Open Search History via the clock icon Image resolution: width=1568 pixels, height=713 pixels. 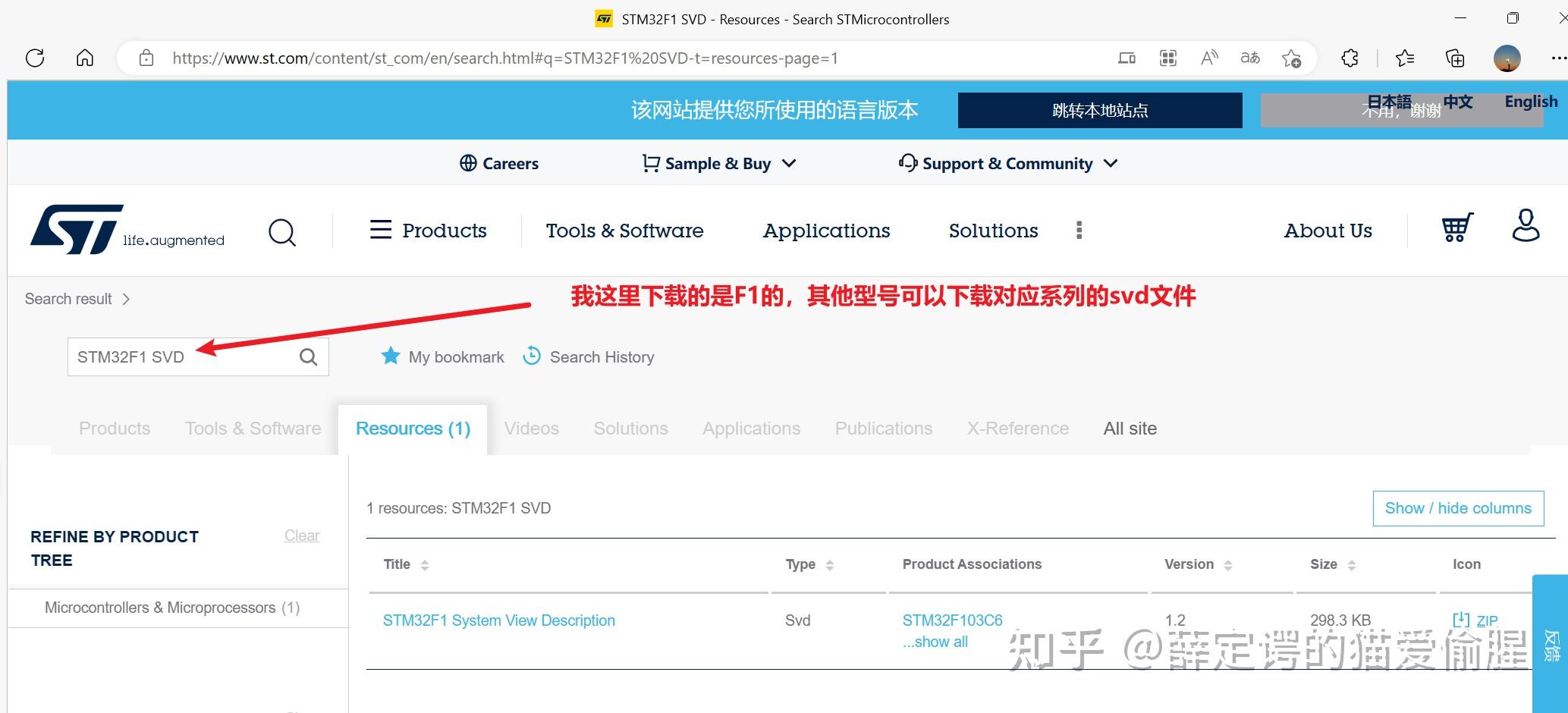coord(531,356)
